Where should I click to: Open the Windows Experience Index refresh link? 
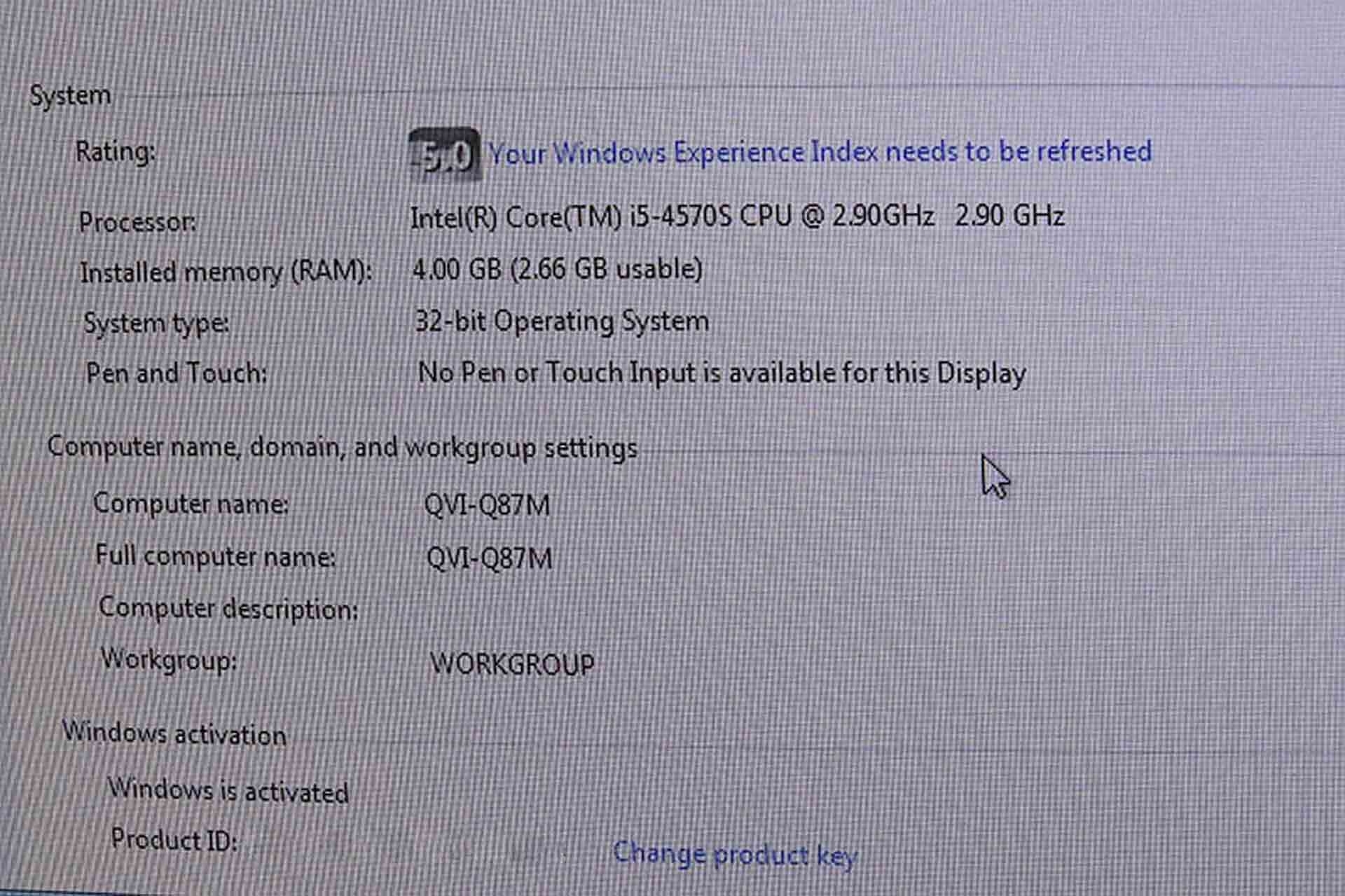tap(820, 152)
